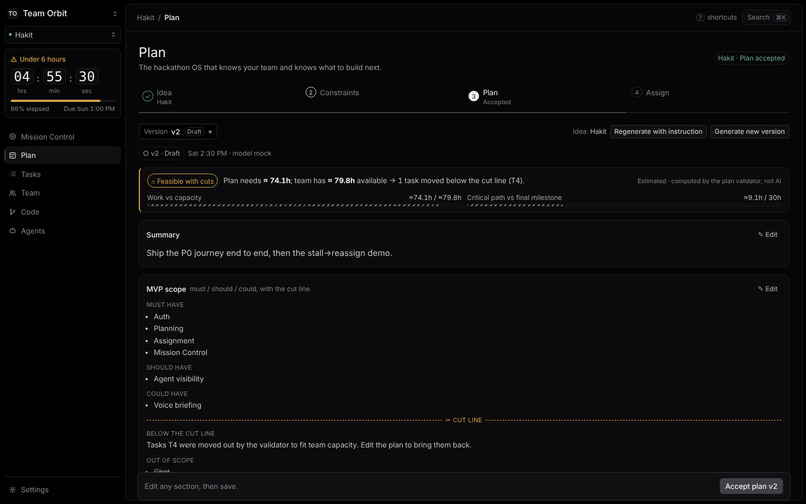The image size is (806, 504).
Task: Click the '≈9.1h / 30h' value
Action: click(x=762, y=197)
